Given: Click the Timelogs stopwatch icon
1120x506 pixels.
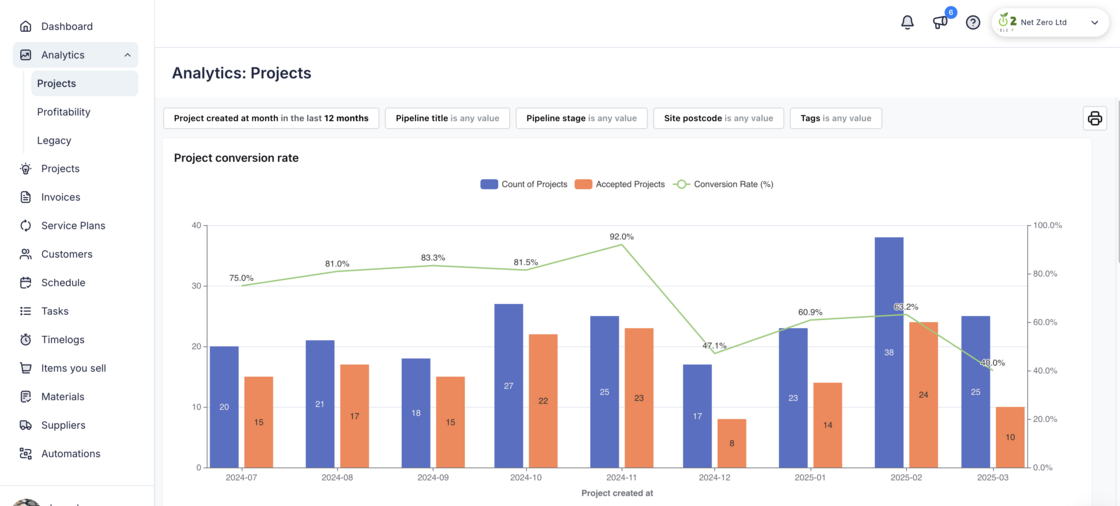Looking at the screenshot, I should (26, 340).
